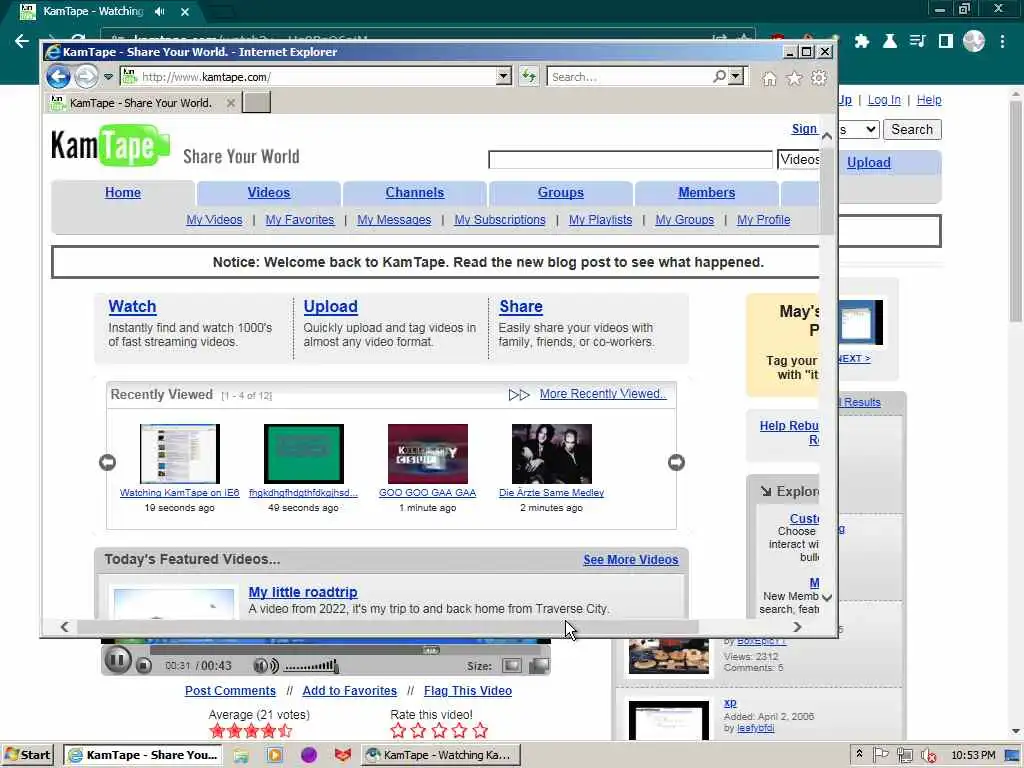
Task: Click the IE horizontal scrollbar right arrow
Action: click(x=797, y=627)
